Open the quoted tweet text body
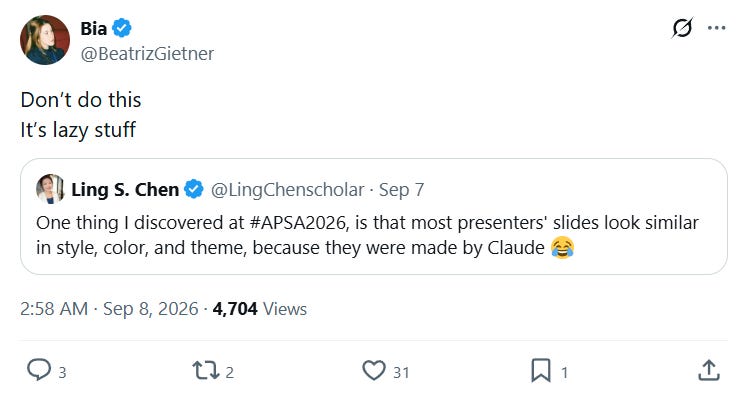748x395 pixels. click(x=367, y=235)
